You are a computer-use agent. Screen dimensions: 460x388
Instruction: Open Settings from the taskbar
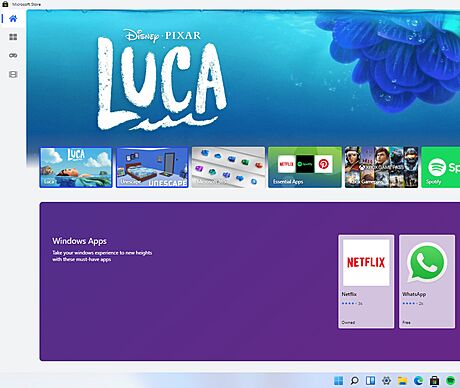point(386,380)
